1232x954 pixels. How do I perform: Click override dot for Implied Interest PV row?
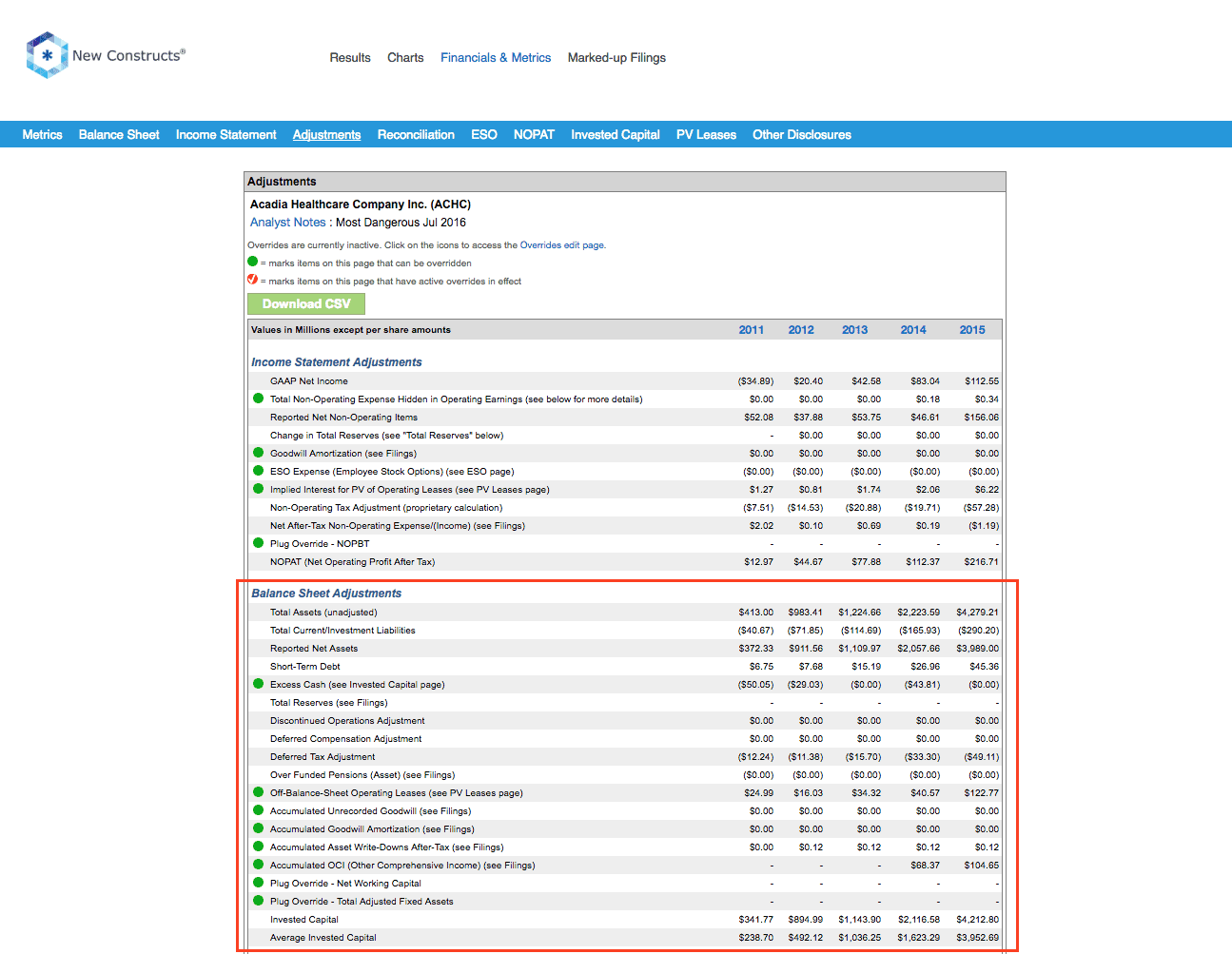coord(258,489)
